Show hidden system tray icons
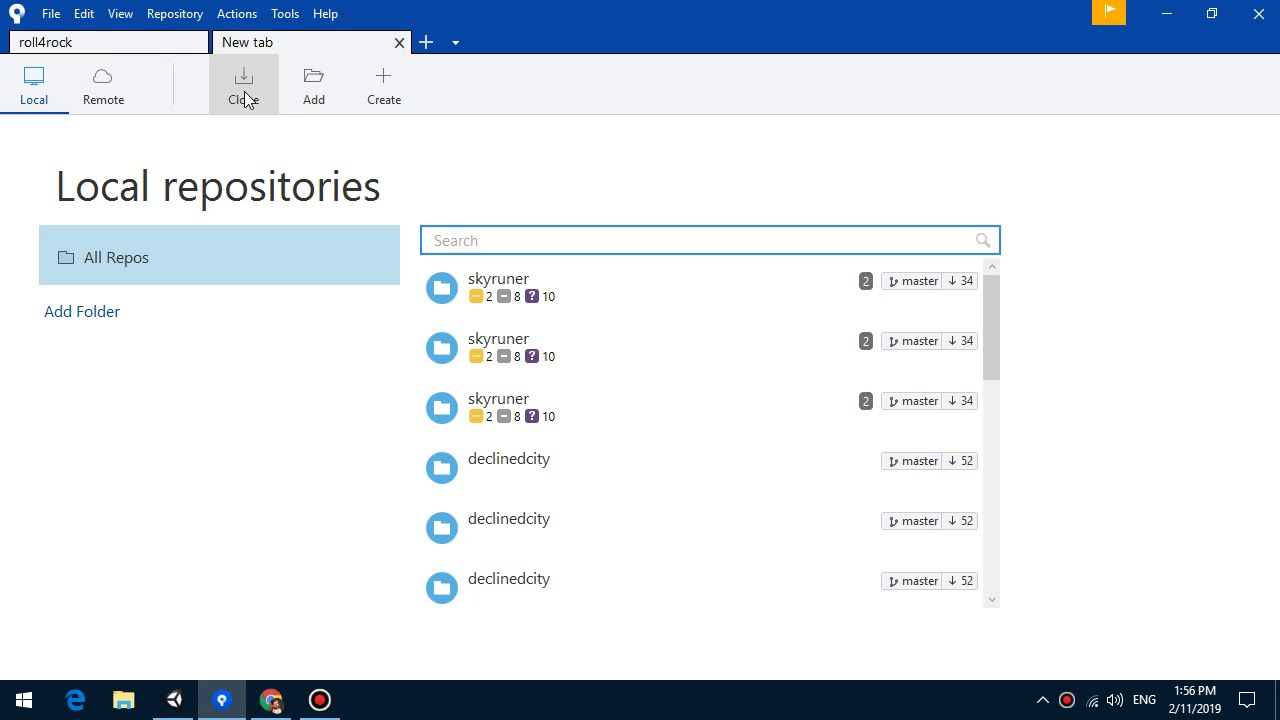Image resolution: width=1280 pixels, height=720 pixels. (x=1042, y=700)
